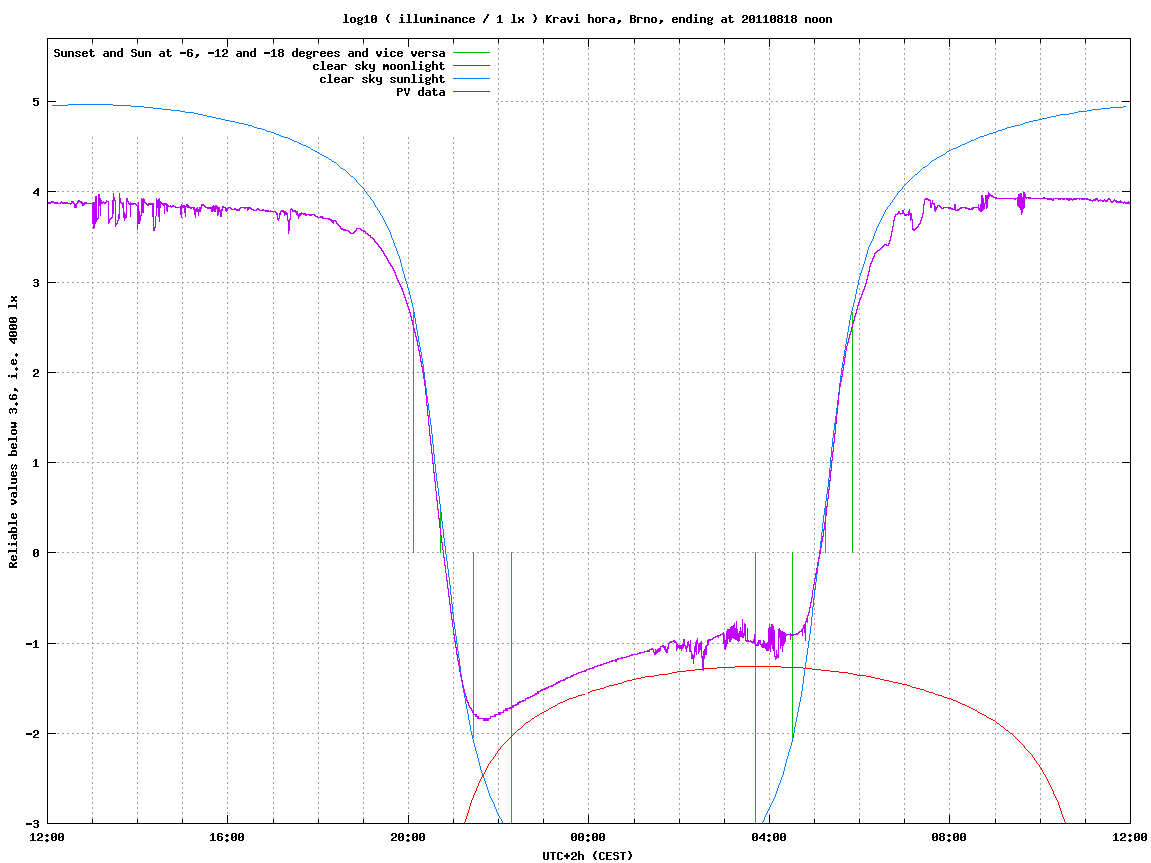Click the x-axis tick label 08:00
Viewport: 1151px width, 863px height.
[950, 837]
